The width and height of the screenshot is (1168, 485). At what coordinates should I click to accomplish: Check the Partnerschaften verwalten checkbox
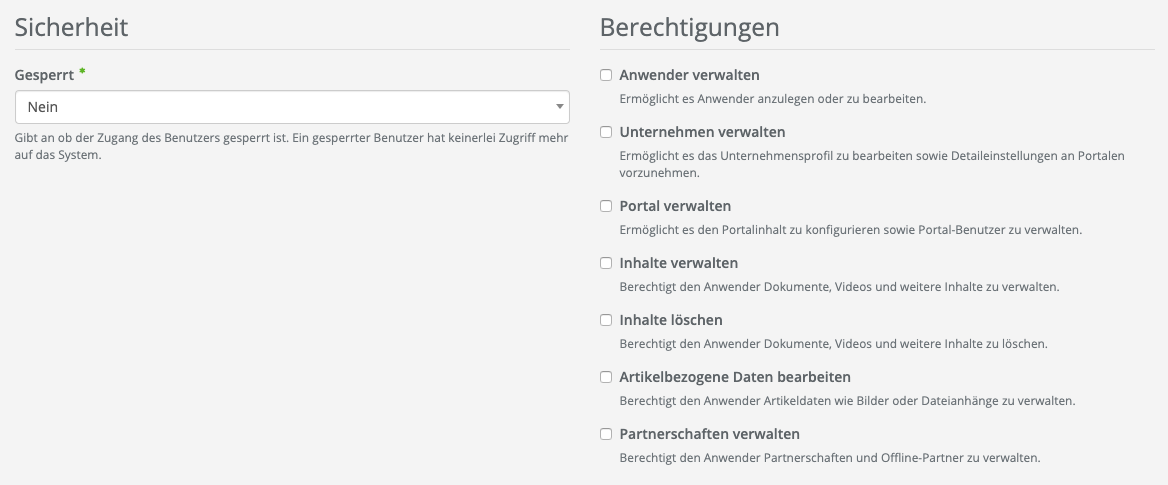[606, 434]
